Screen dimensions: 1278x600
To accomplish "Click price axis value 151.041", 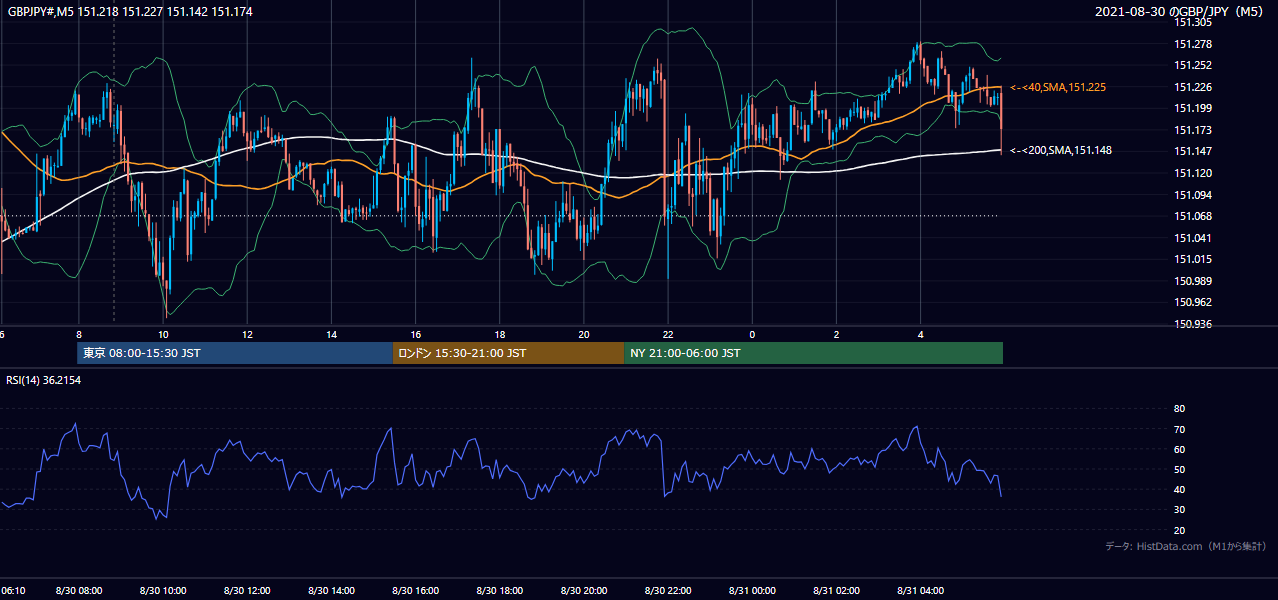I will click(x=1194, y=238).
